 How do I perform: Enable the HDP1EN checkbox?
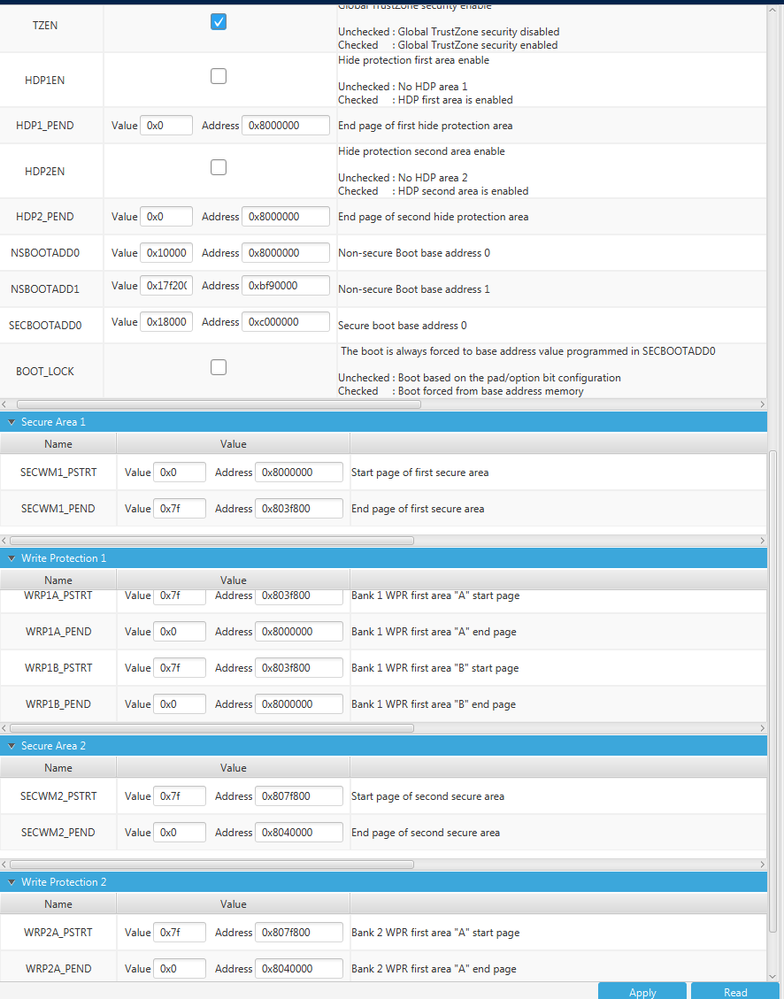point(218,76)
